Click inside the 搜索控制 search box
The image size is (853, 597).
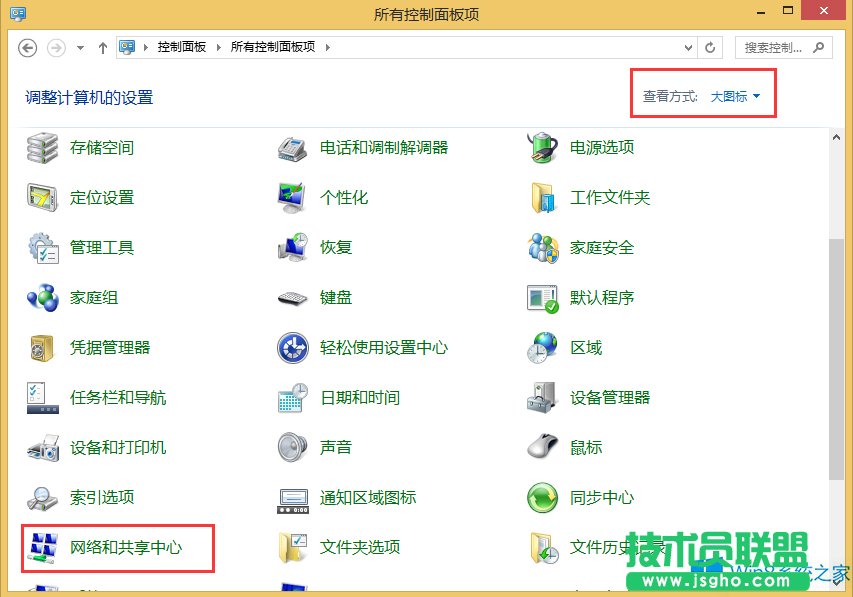[x=770, y=47]
